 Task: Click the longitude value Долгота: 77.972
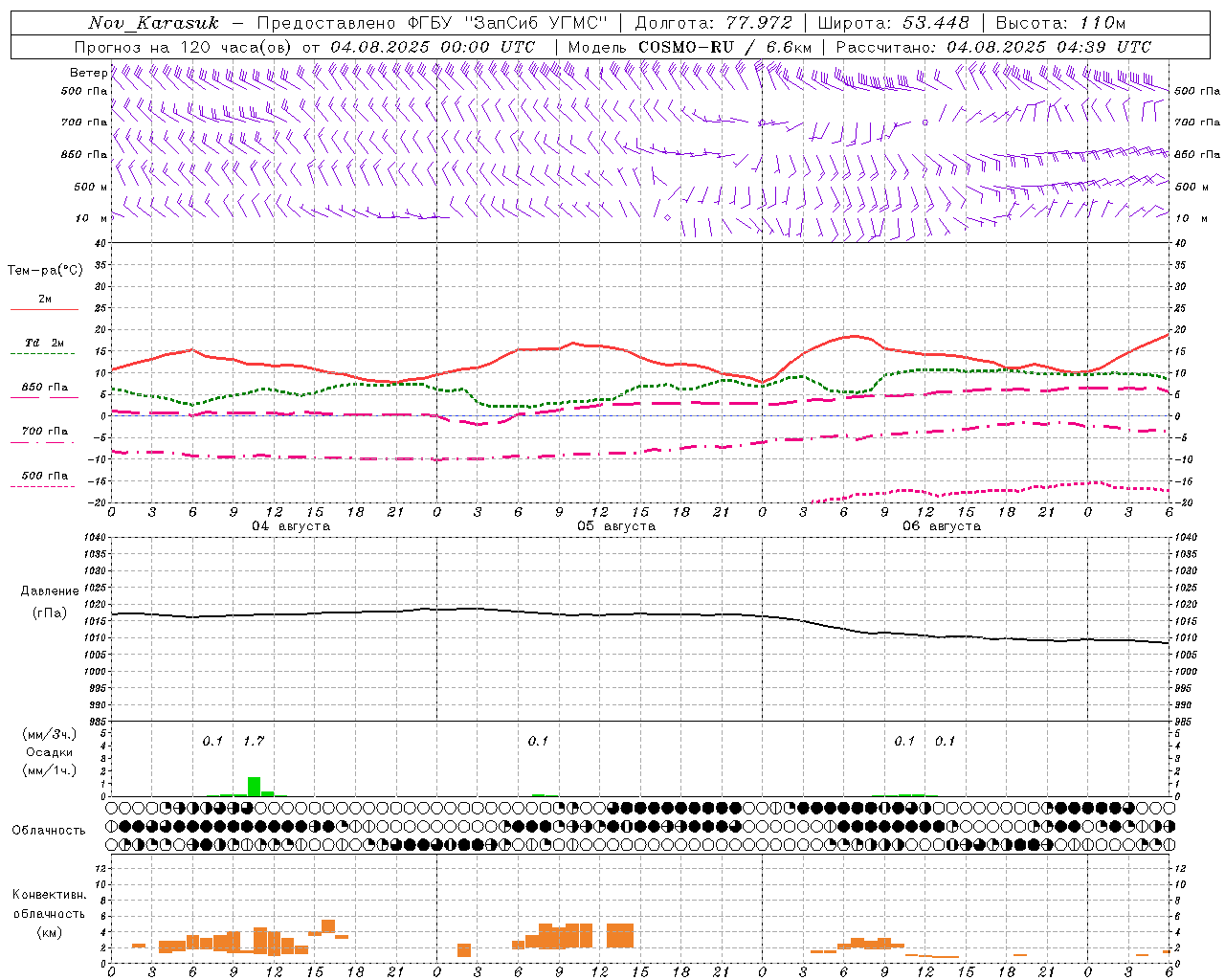pyautogui.click(x=713, y=23)
